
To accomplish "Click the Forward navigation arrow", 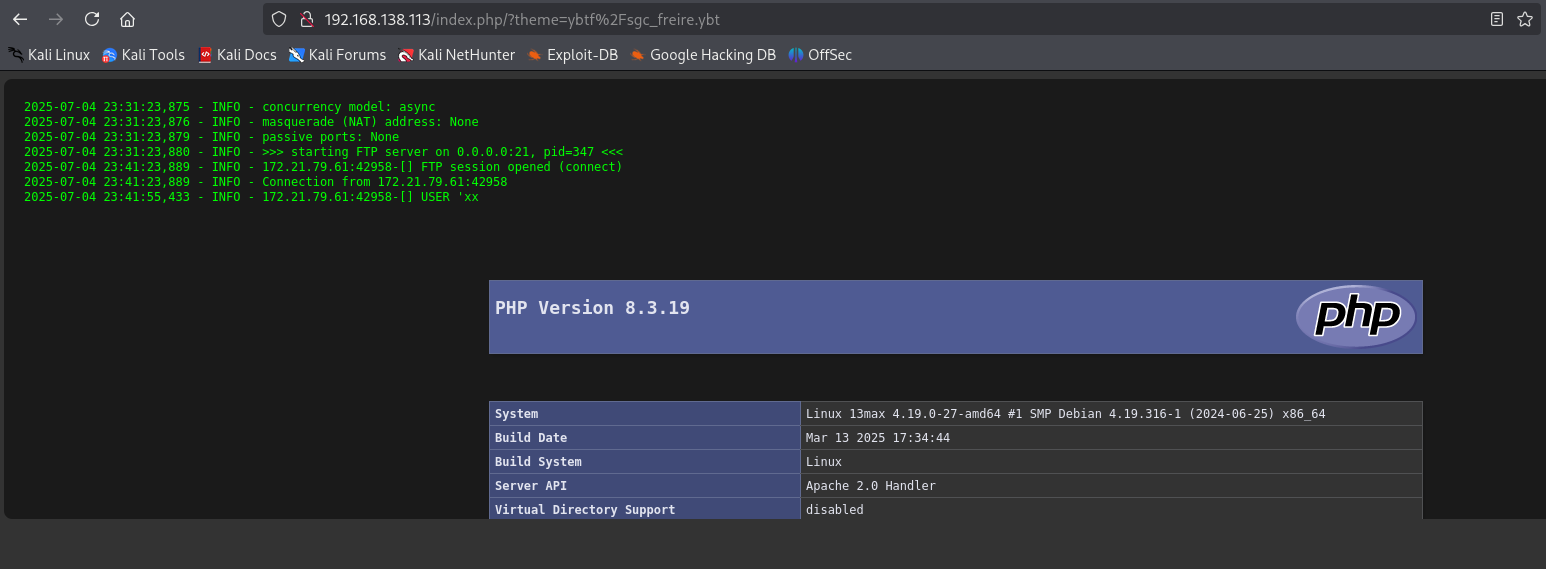I will point(56,19).
